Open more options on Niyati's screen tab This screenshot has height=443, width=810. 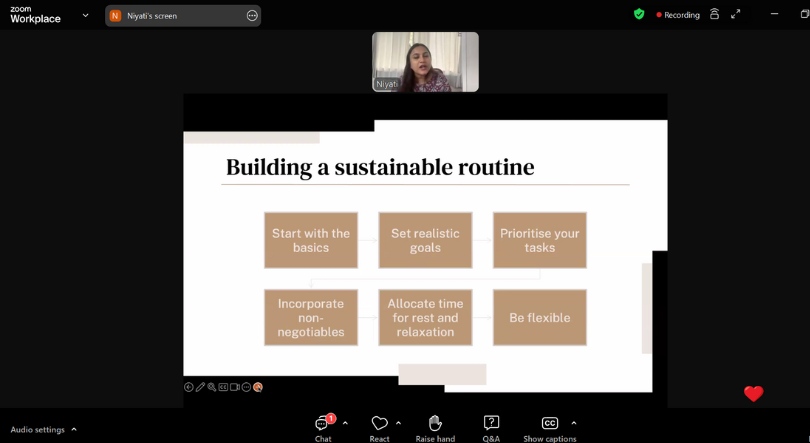click(x=252, y=16)
